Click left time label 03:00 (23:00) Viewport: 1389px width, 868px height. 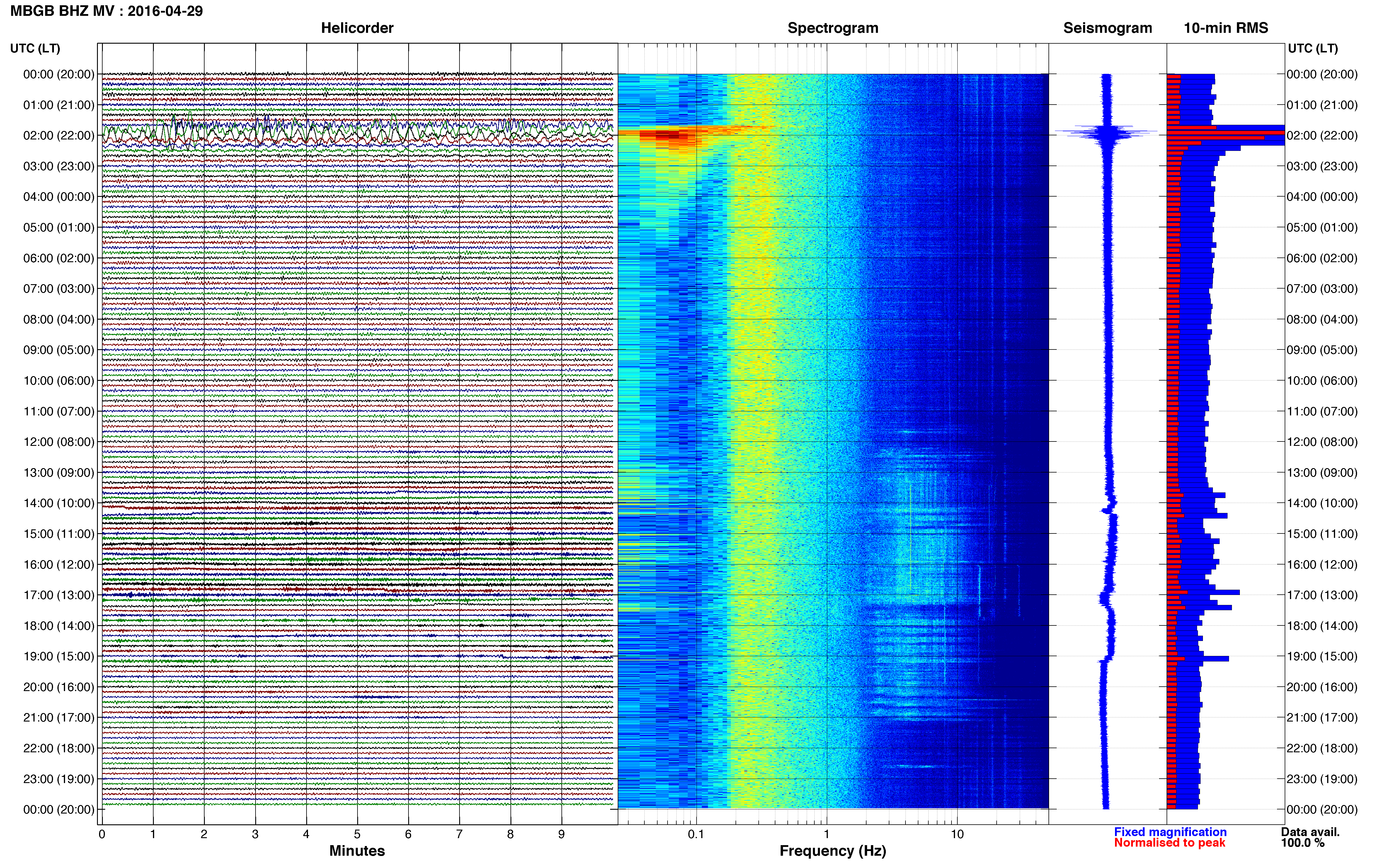pyautogui.click(x=59, y=166)
